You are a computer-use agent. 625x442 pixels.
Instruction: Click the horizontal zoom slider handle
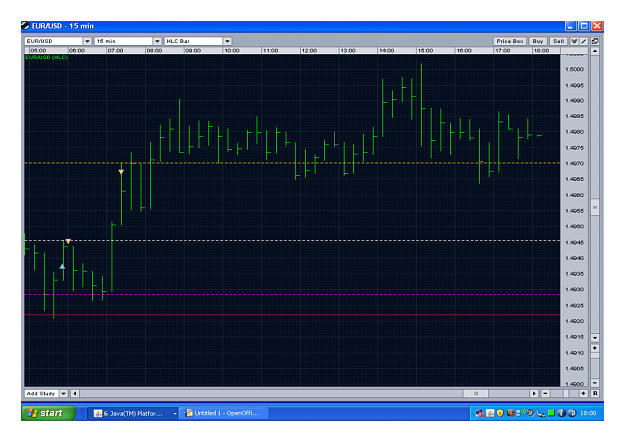click(x=566, y=393)
